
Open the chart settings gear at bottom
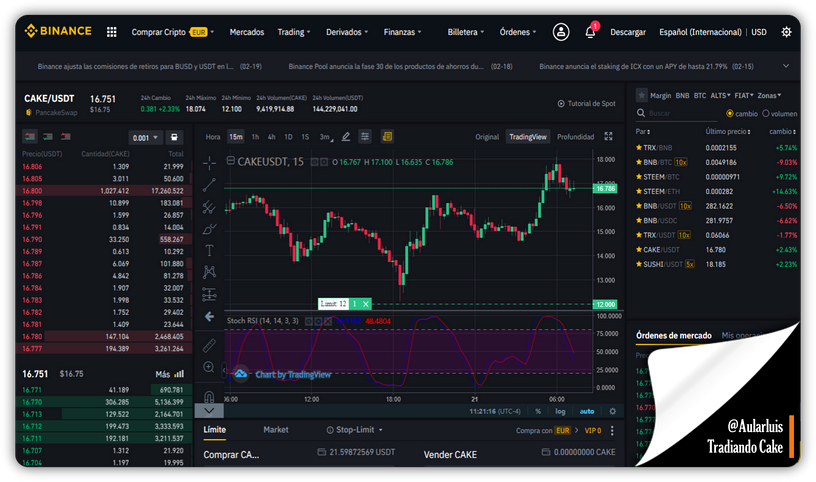coord(613,411)
